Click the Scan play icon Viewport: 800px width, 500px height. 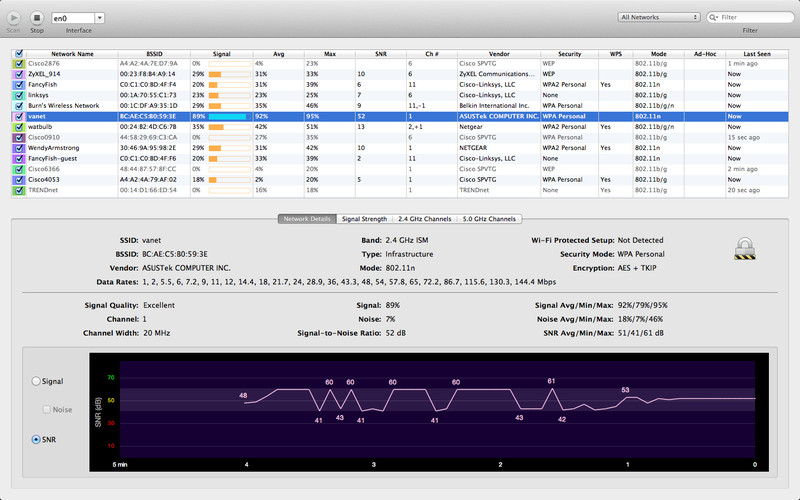coord(14,18)
